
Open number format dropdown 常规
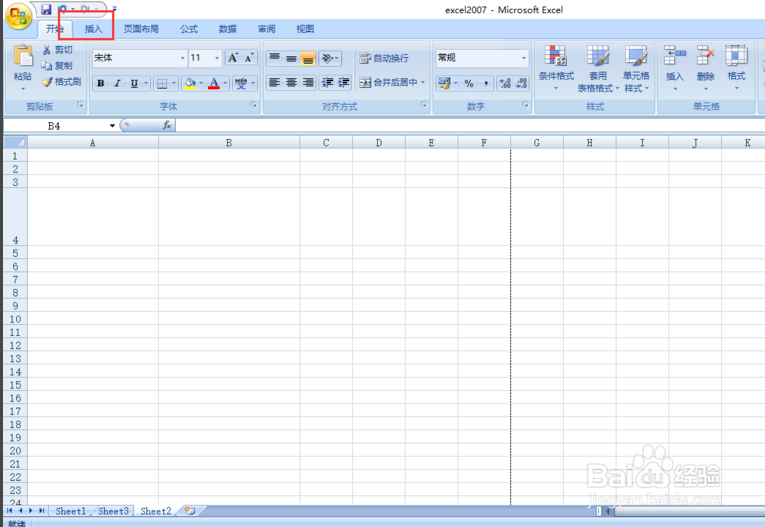(523, 58)
